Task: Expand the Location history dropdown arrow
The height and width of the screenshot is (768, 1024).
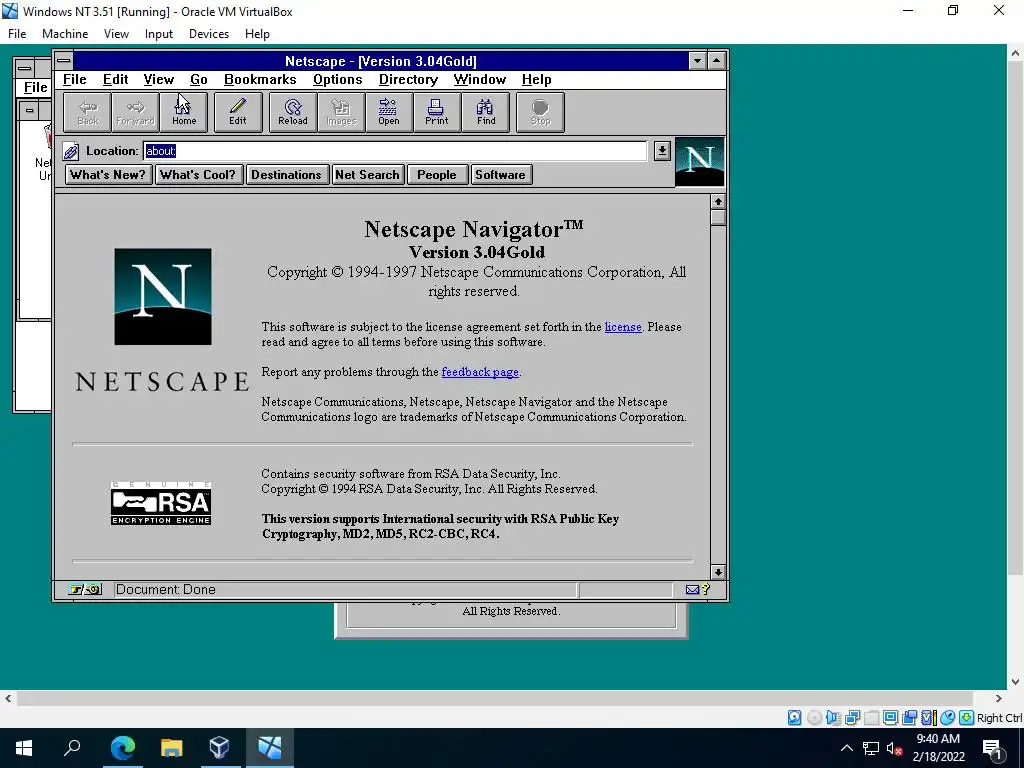Action: click(662, 151)
